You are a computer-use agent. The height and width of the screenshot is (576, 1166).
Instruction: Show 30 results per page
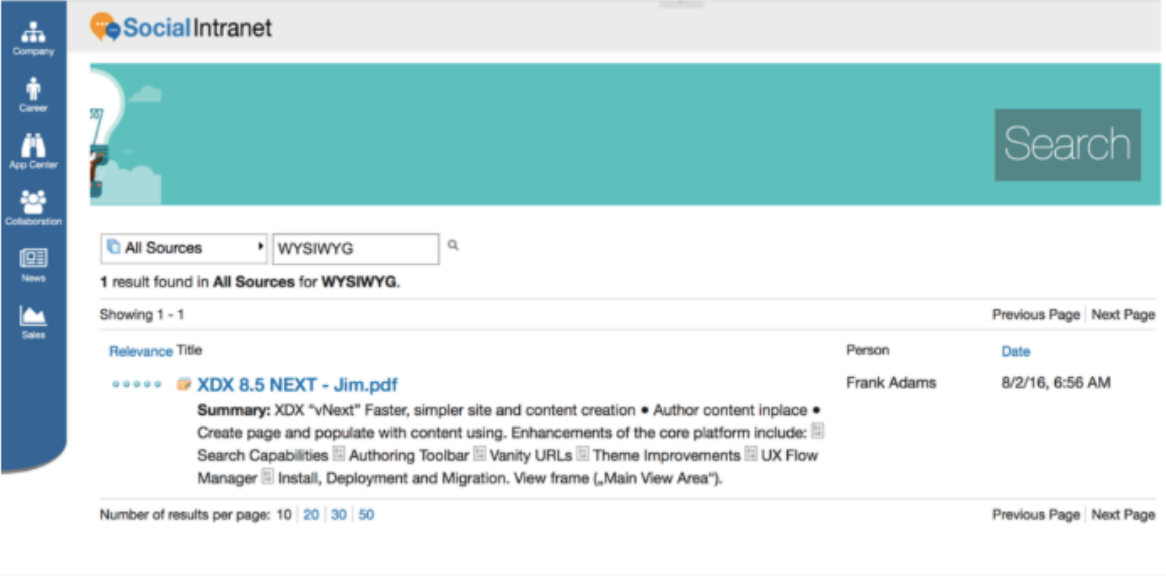pos(339,515)
